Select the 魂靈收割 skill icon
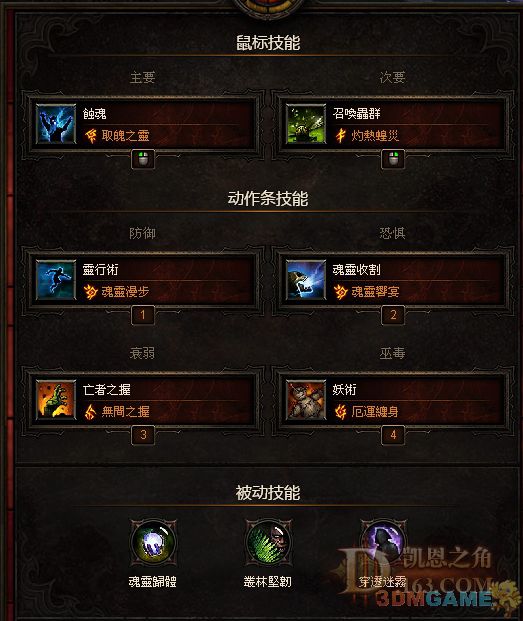 pyautogui.click(x=306, y=280)
